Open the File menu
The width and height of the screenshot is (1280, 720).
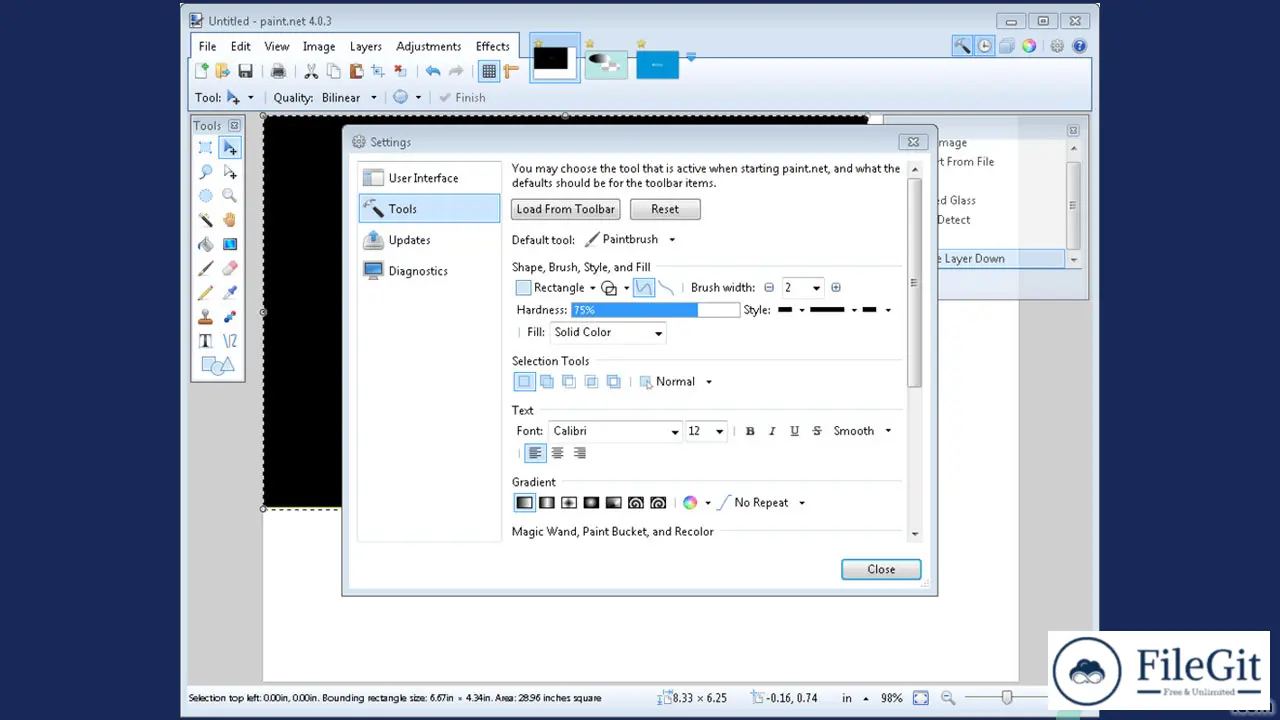click(x=207, y=46)
